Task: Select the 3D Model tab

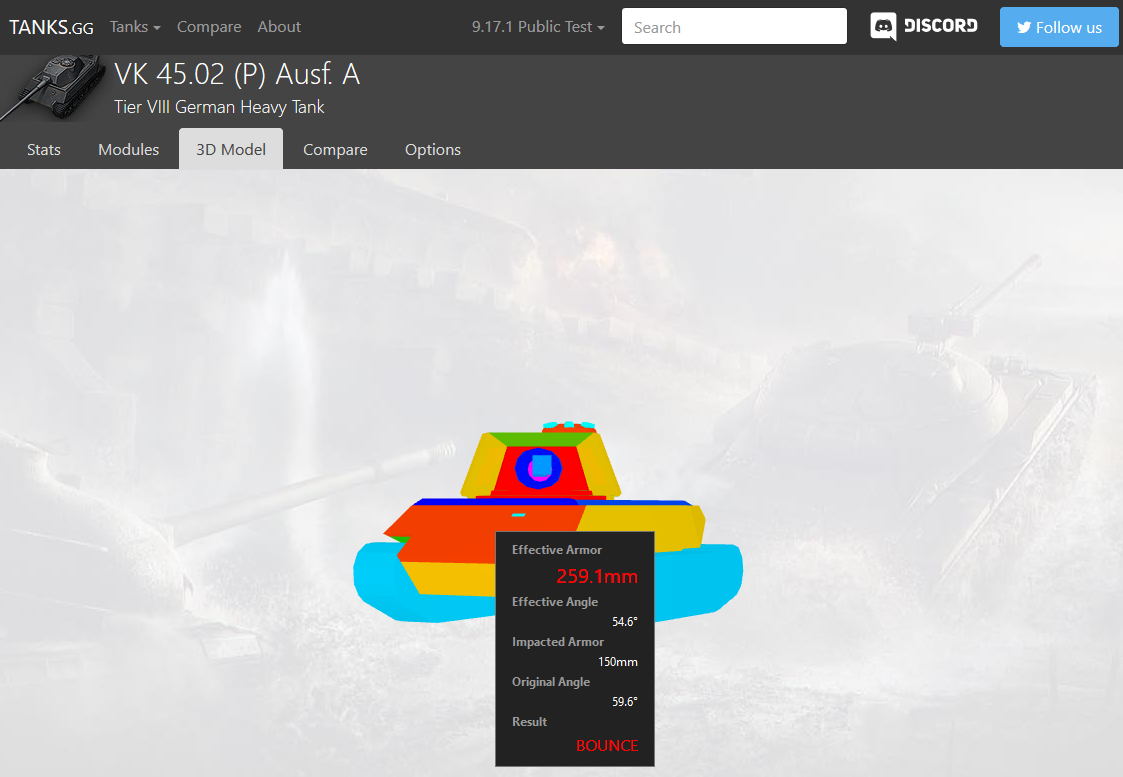Action: (231, 150)
